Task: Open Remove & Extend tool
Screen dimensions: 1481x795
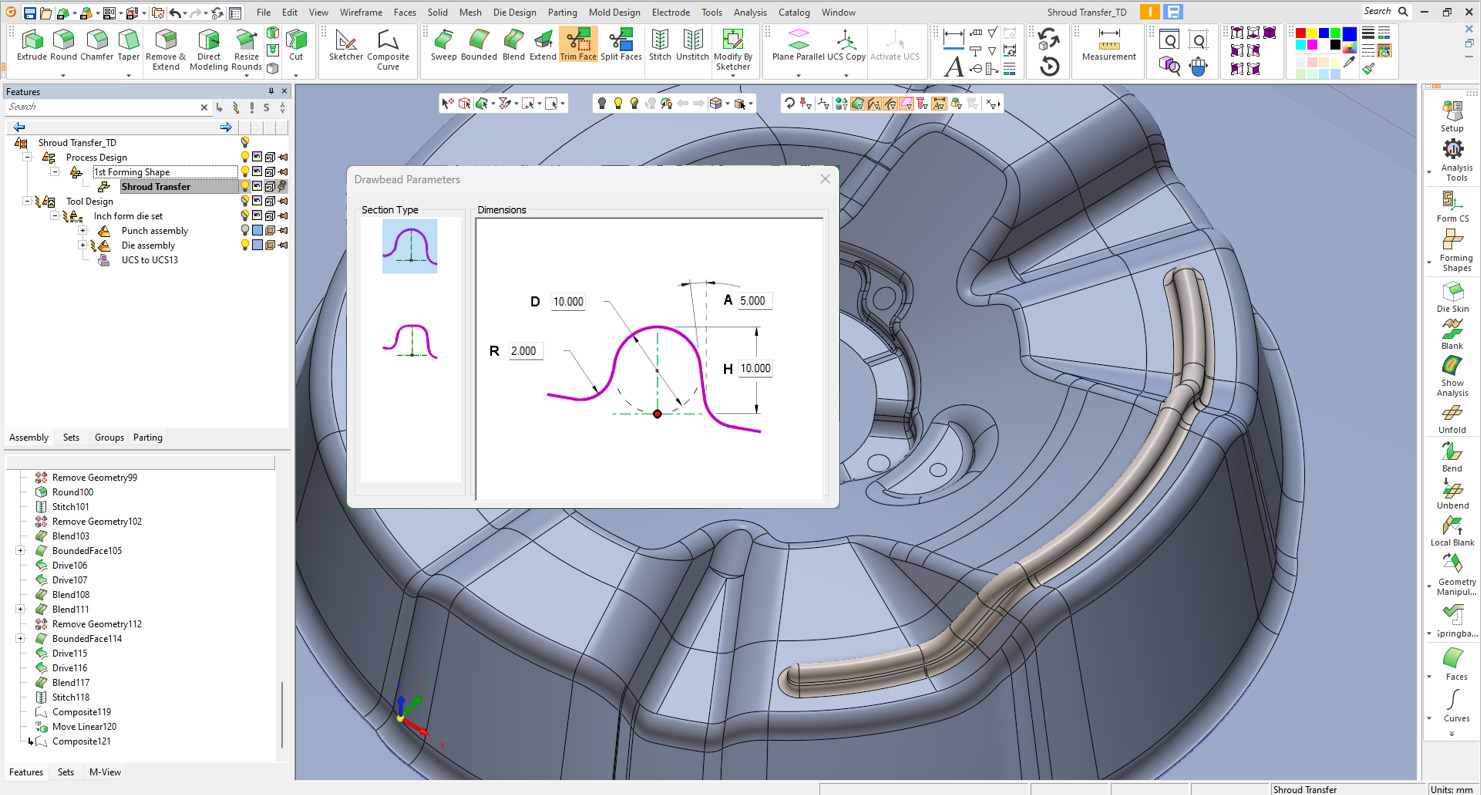Action: pyautogui.click(x=166, y=50)
